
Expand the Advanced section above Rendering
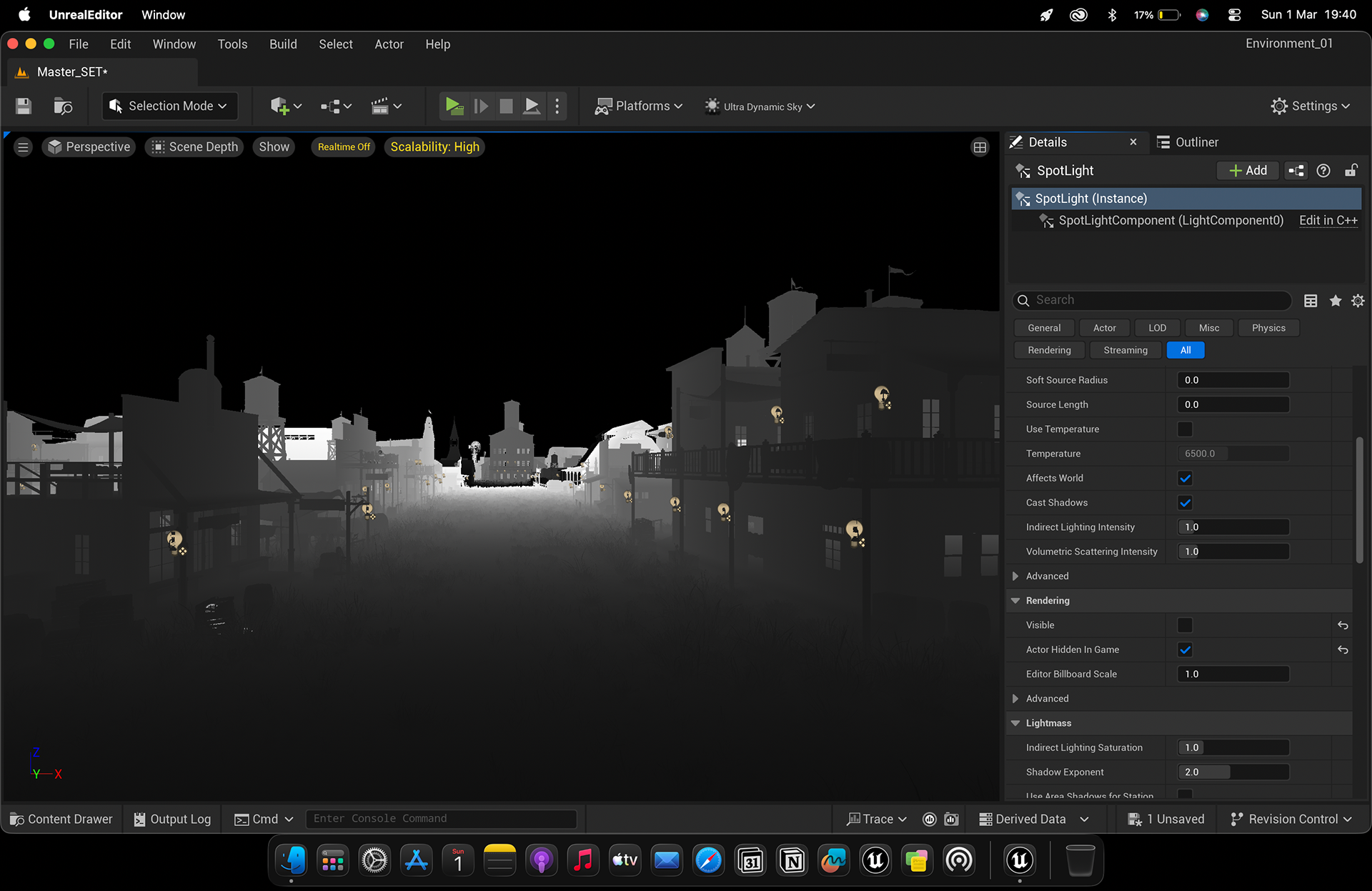[1015, 576]
